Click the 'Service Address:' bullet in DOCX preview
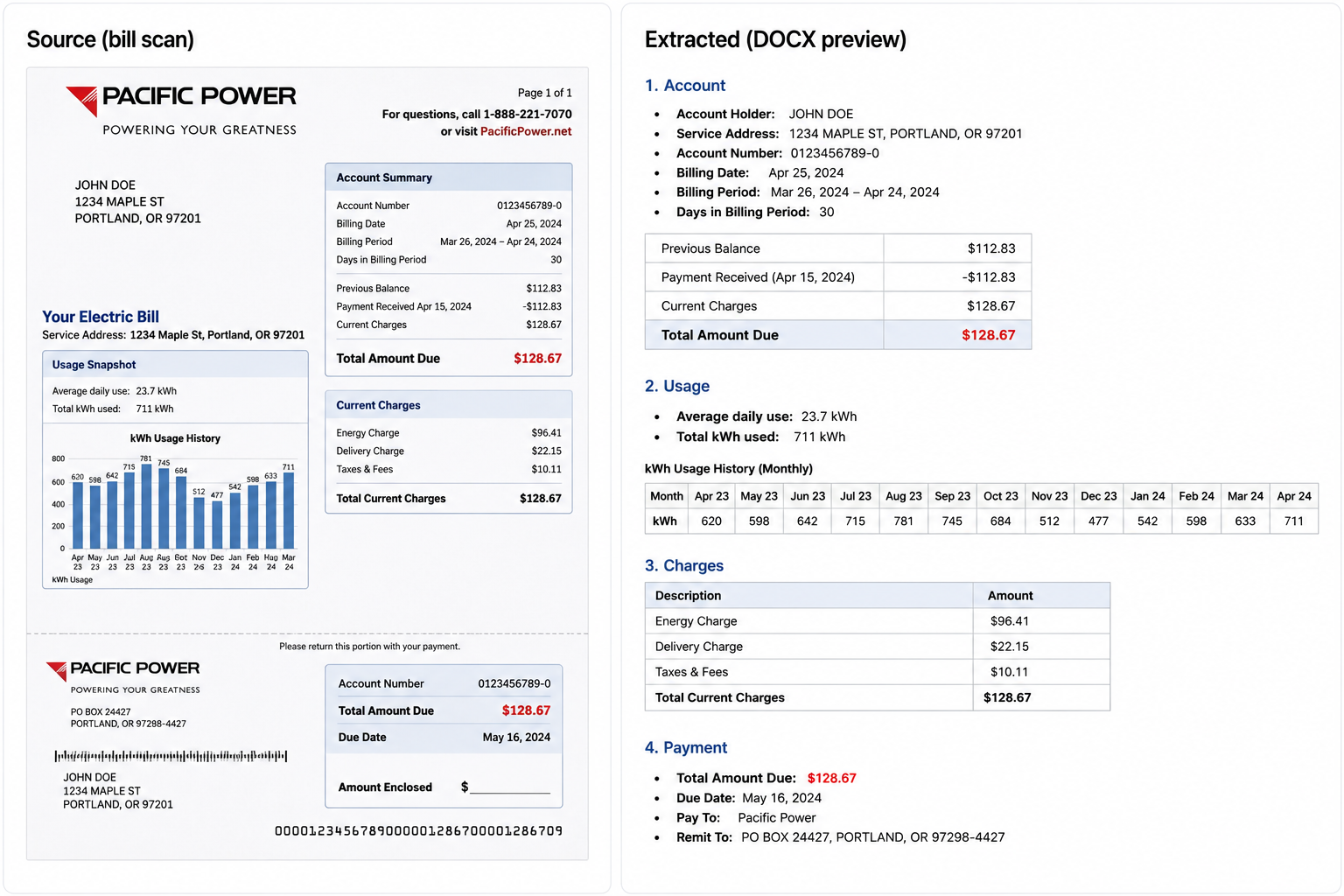Image resolution: width=1344 pixels, height=896 pixels. coord(849,134)
